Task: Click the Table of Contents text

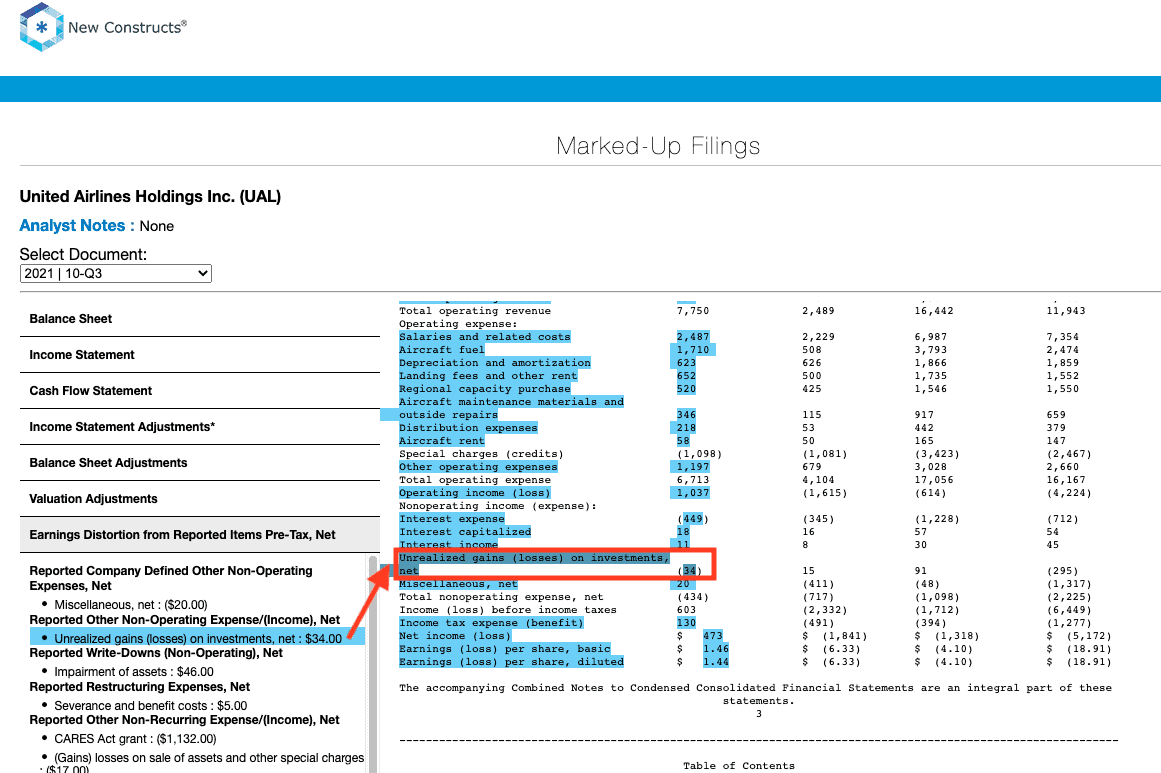Action: coord(739,766)
